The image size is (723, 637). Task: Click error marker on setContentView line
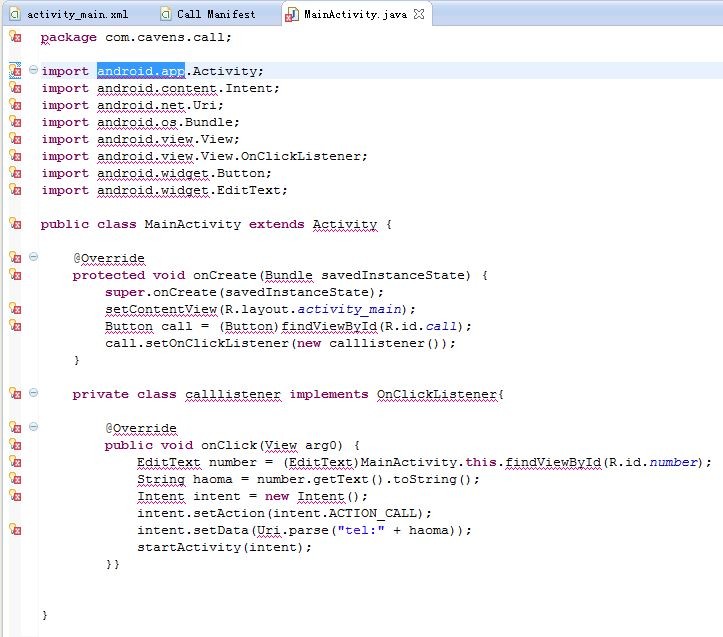pyautogui.click(x=15, y=309)
